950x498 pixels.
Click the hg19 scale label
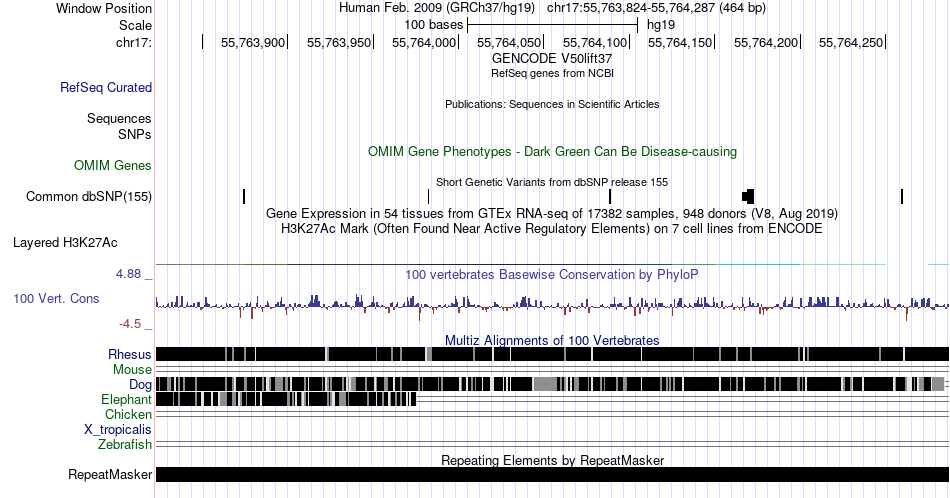pyautogui.click(x=661, y=25)
